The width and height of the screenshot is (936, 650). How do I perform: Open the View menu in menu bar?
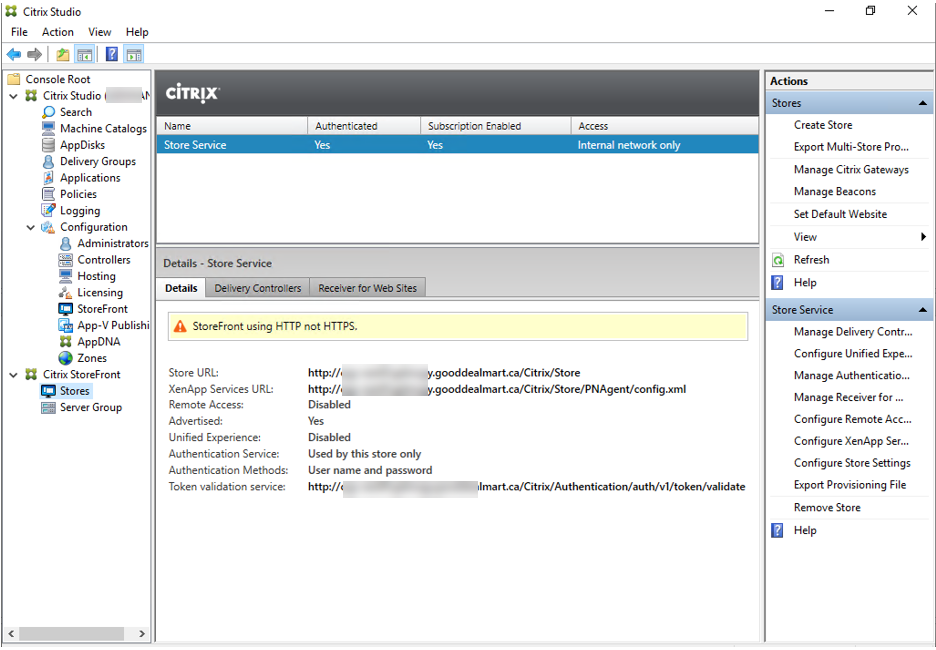(100, 32)
